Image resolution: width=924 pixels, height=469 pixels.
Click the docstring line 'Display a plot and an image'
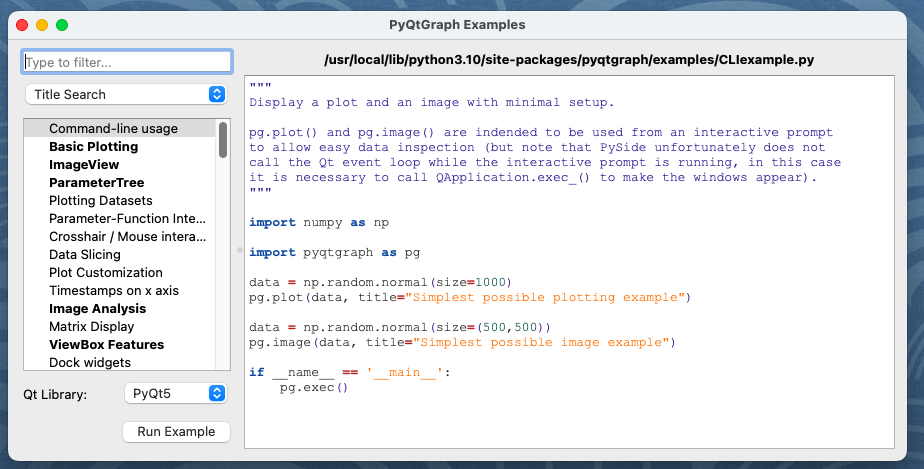tap(431, 102)
